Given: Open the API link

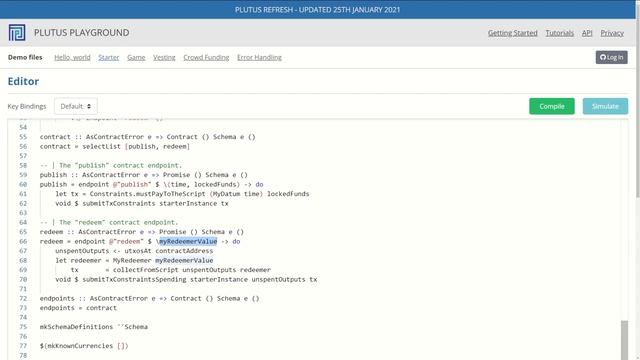Looking at the screenshot, I should [x=587, y=33].
